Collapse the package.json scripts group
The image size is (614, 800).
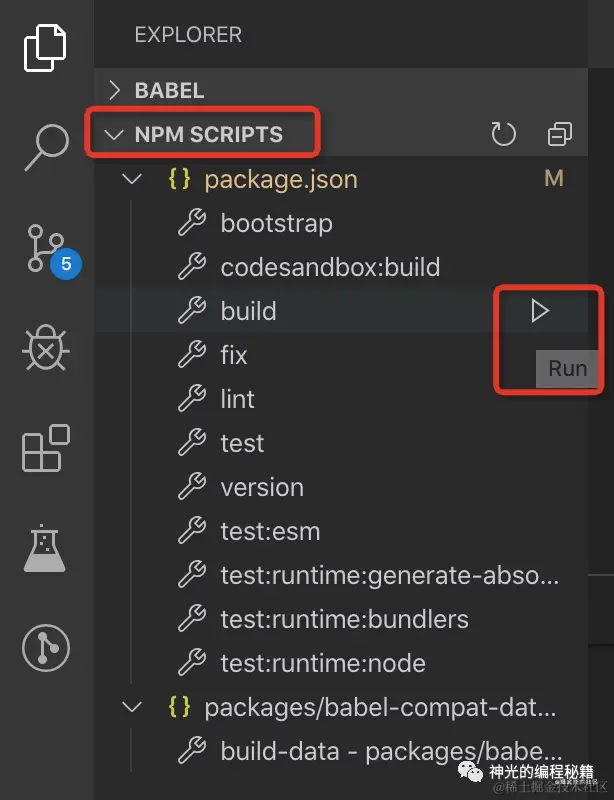point(131,180)
